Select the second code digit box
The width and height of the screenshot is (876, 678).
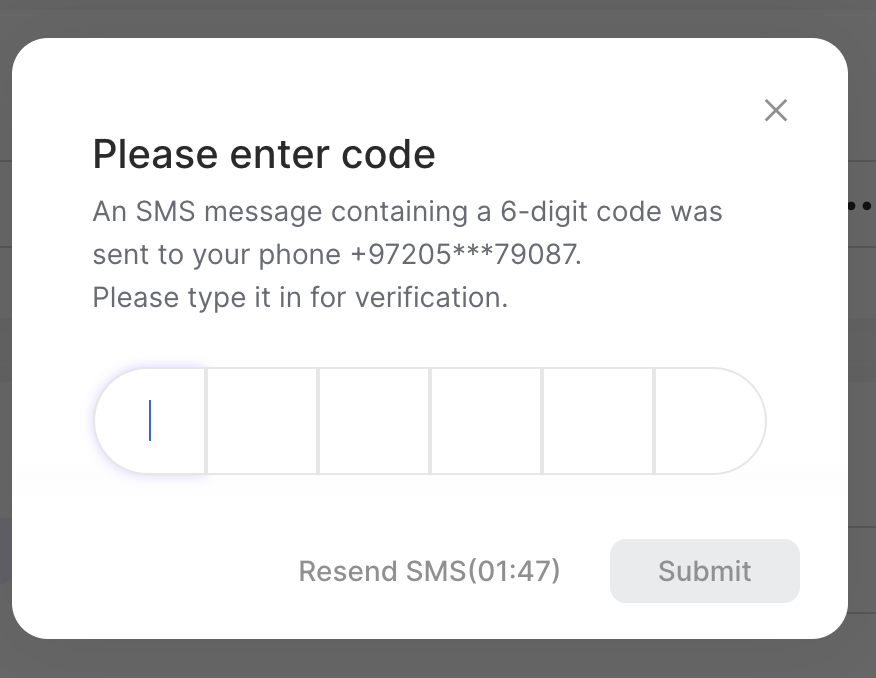pos(262,421)
